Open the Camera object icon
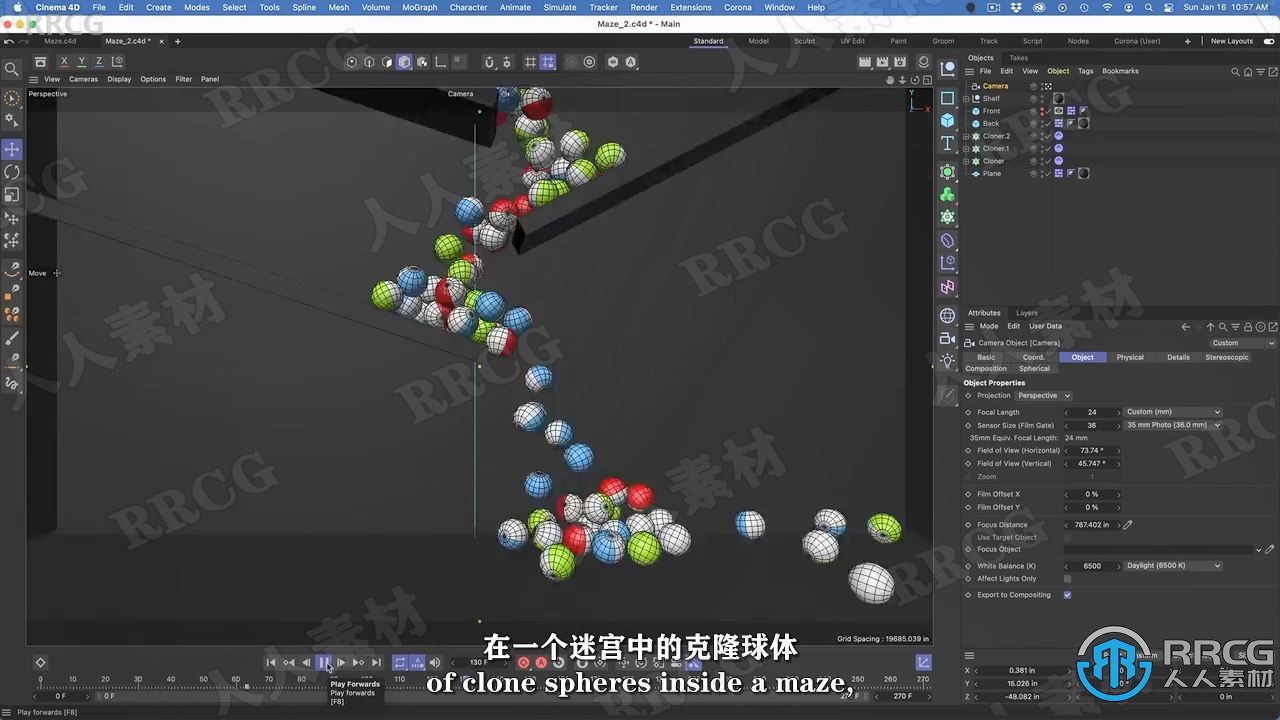 [947, 338]
